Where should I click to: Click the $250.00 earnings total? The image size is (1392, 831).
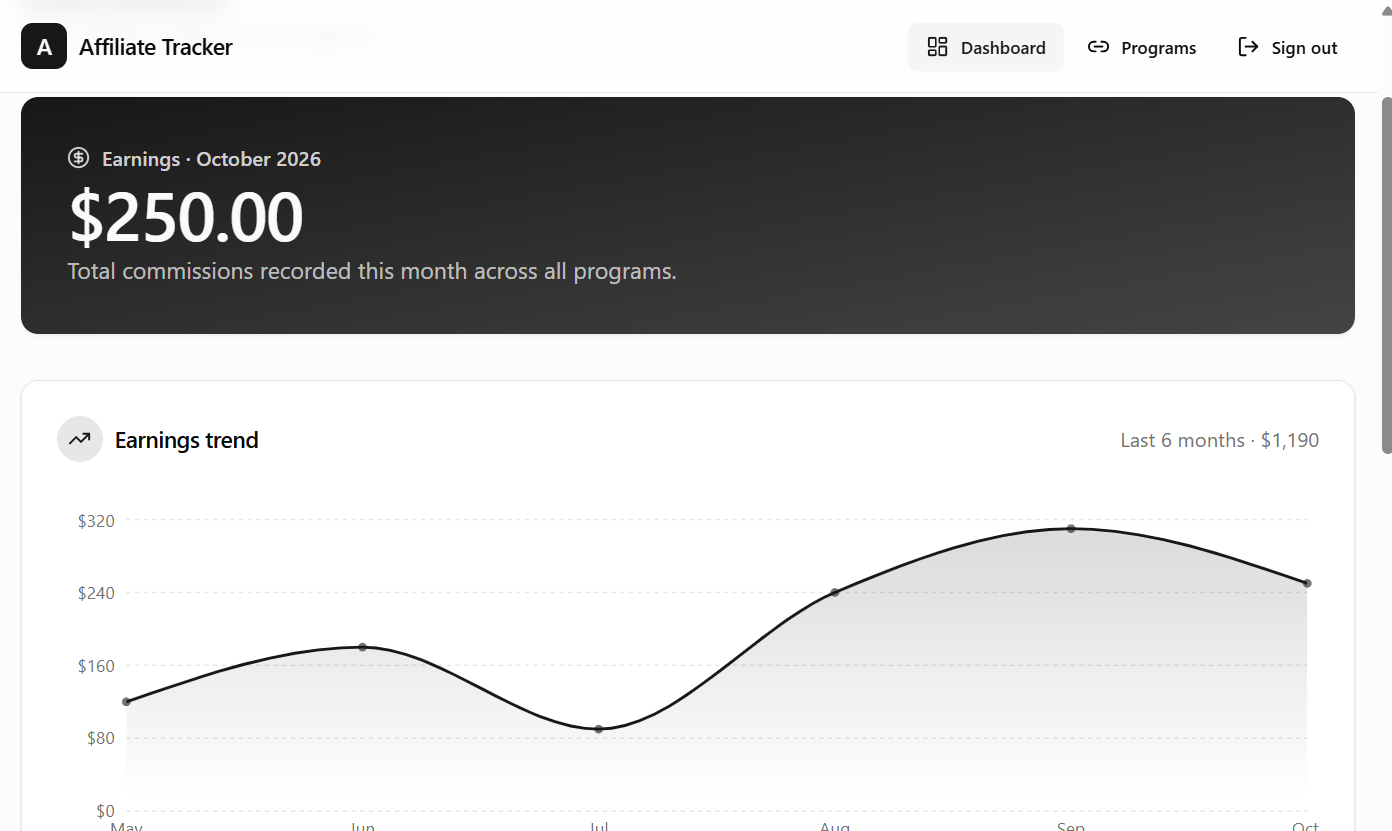coord(186,217)
